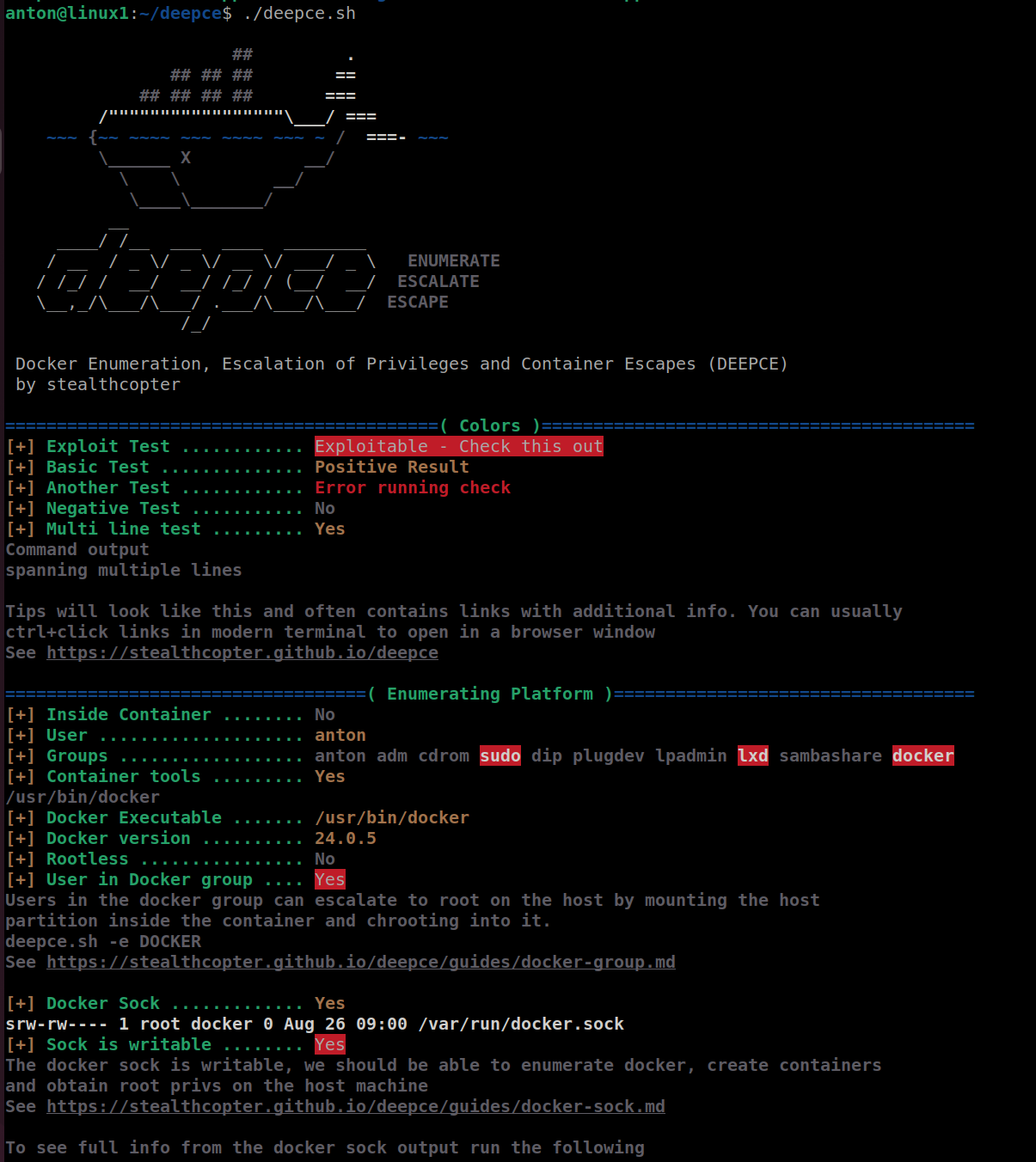Click the 'Error running check' text

(x=413, y=488)
